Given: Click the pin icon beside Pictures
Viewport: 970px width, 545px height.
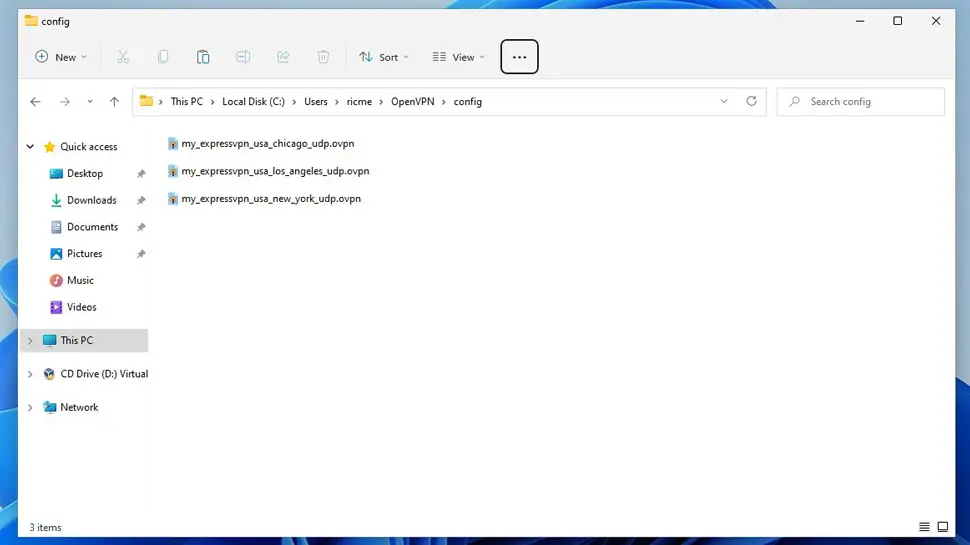Looking at the screenshot, I should (141, 254).
